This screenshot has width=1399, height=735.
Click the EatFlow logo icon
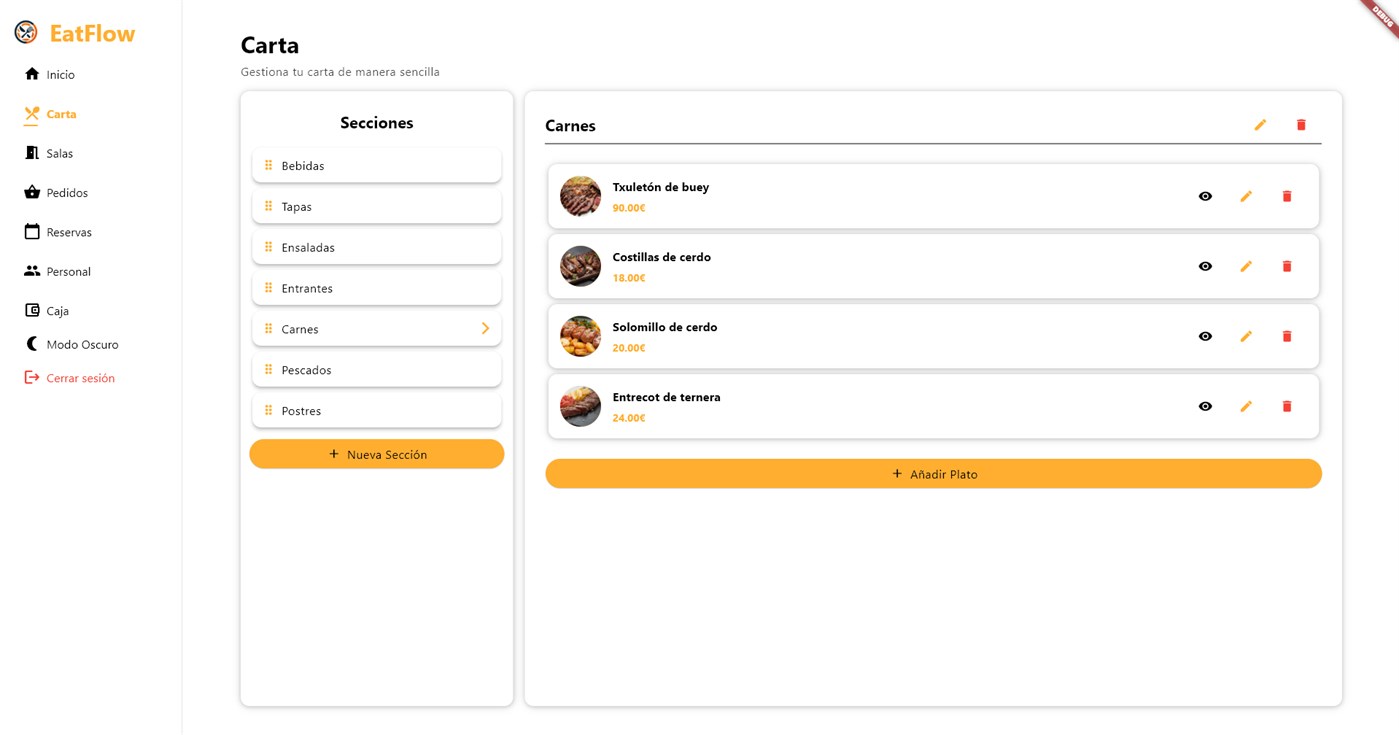(x=26, y=33)
